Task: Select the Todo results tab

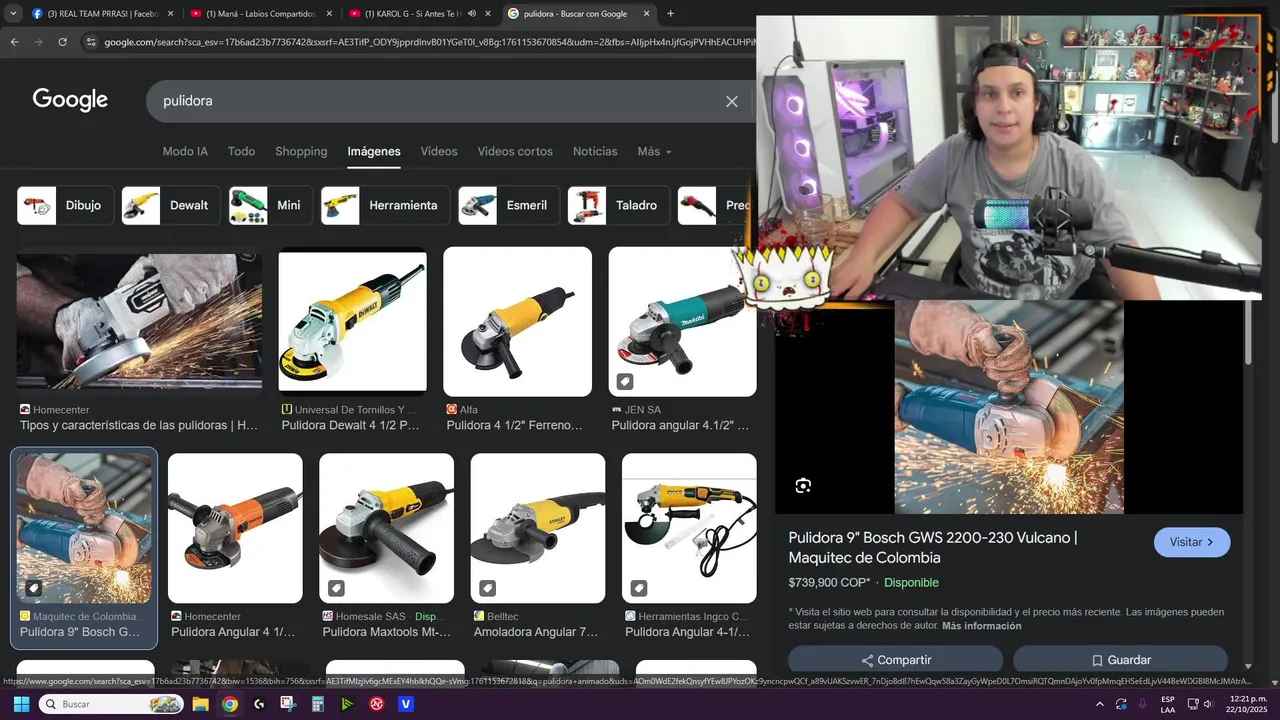Action: [x=241, y=151]
